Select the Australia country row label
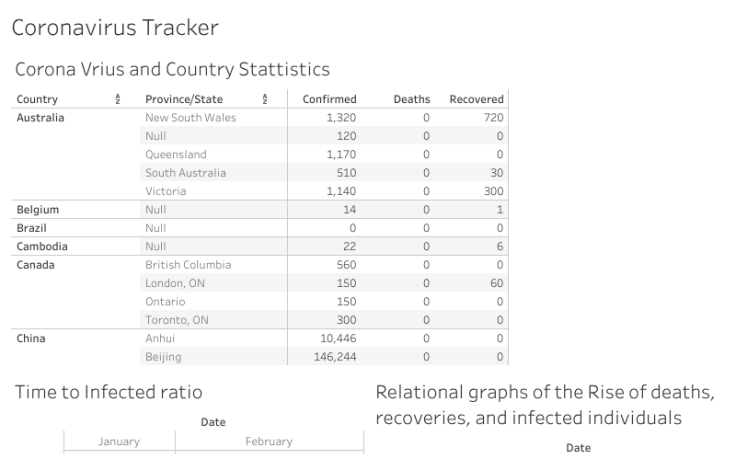Screen dimensions: 736x454 tap(41, 118)
